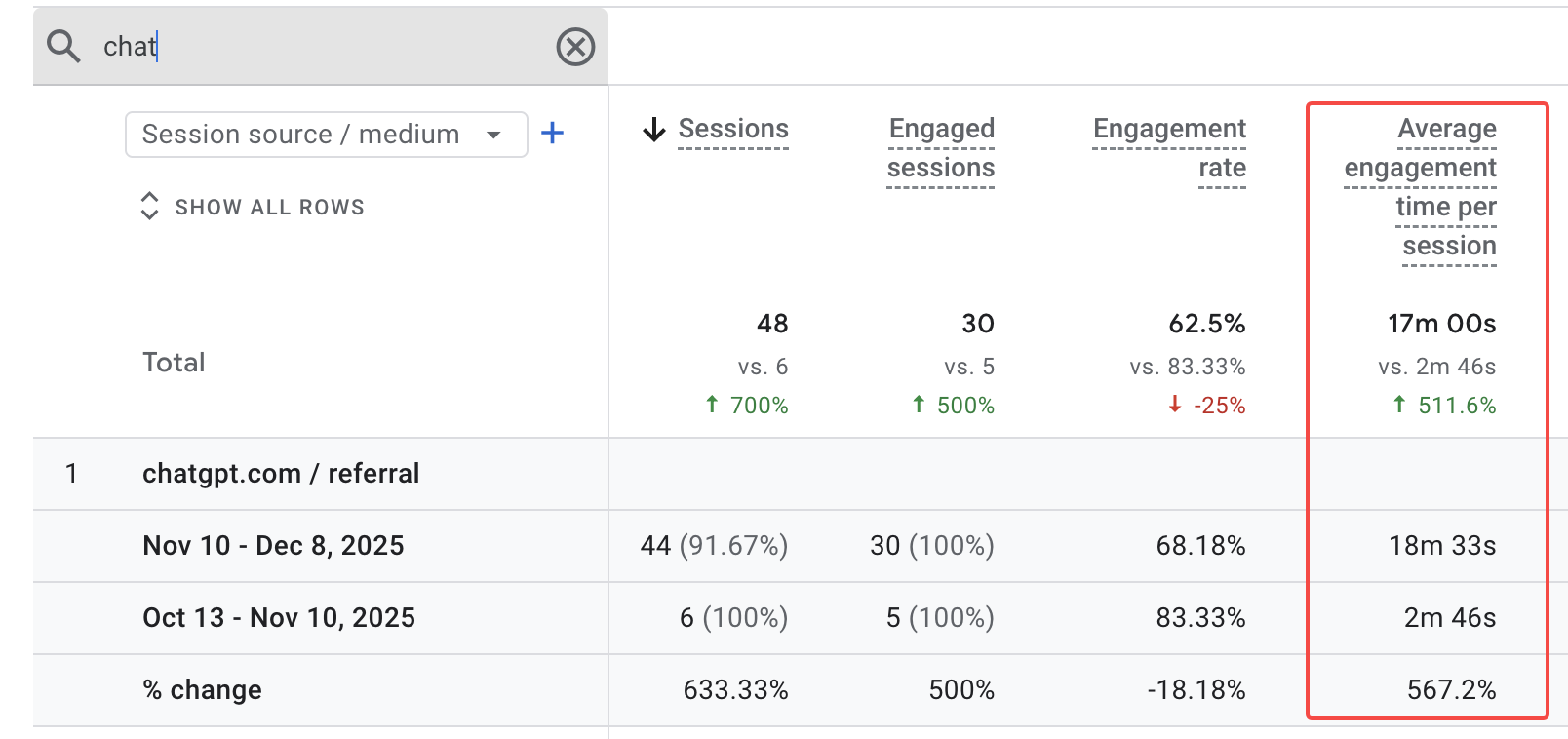Expand the Engaged sessions column header menu
Image resolution: width=1568 pixels, height=739 pixels.
(940, 148)
